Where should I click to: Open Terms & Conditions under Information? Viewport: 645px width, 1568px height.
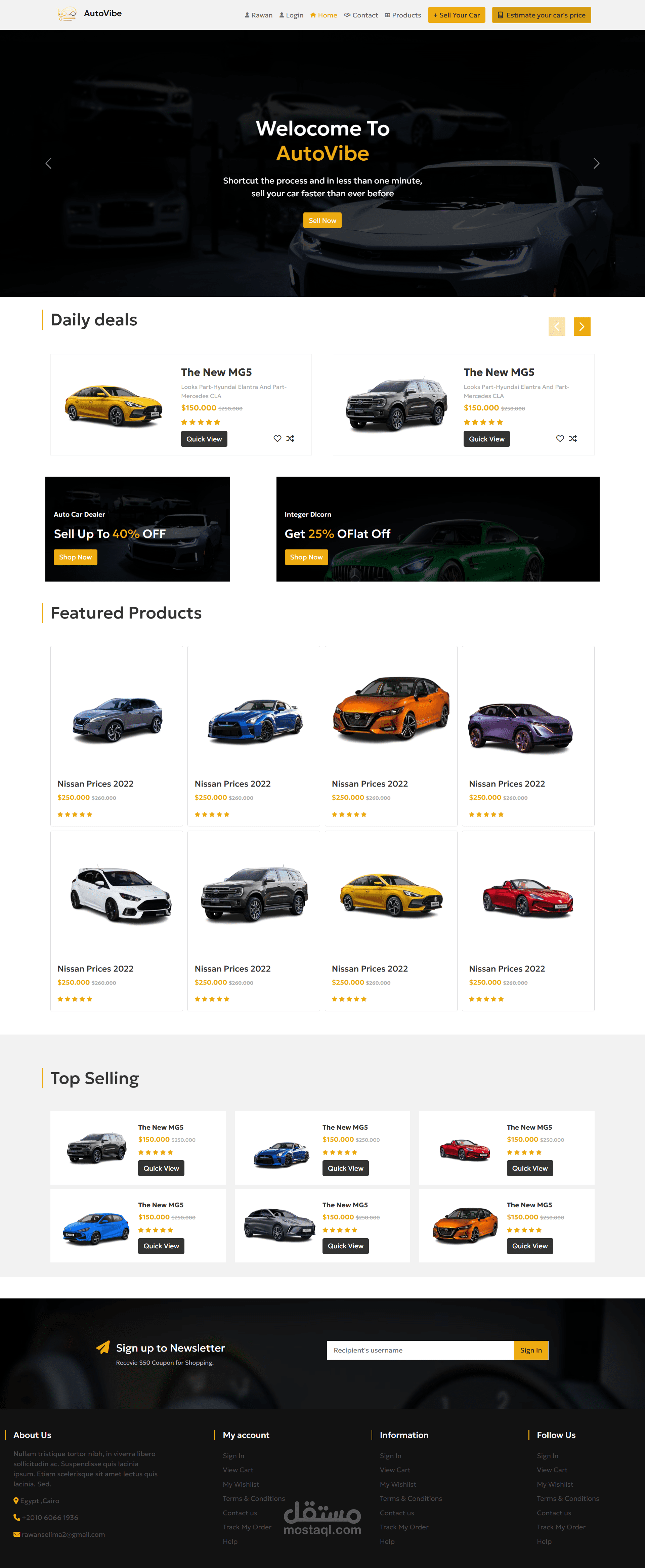(x=411, y=1499)
